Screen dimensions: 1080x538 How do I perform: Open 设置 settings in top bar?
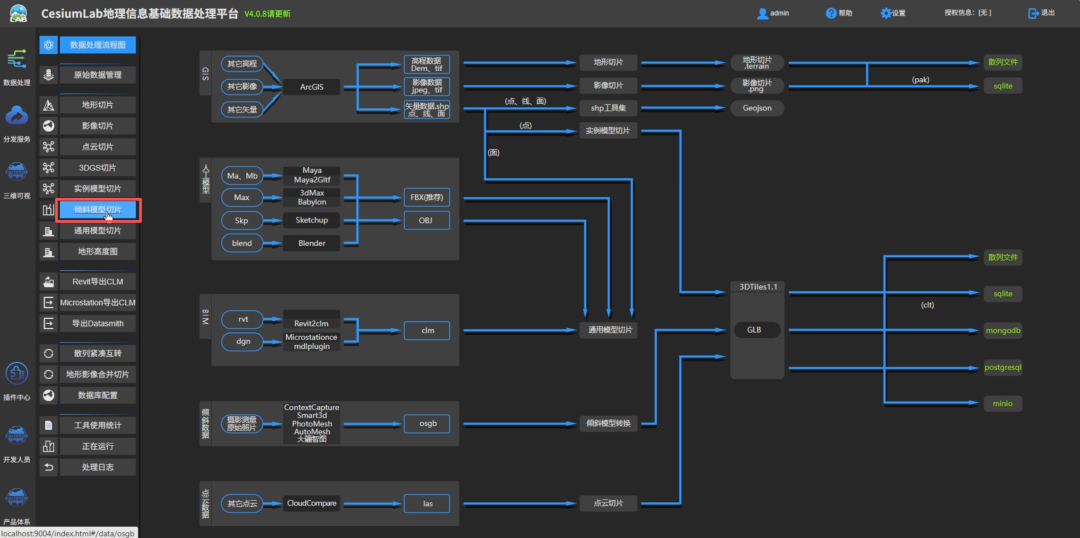pos(893,13)
